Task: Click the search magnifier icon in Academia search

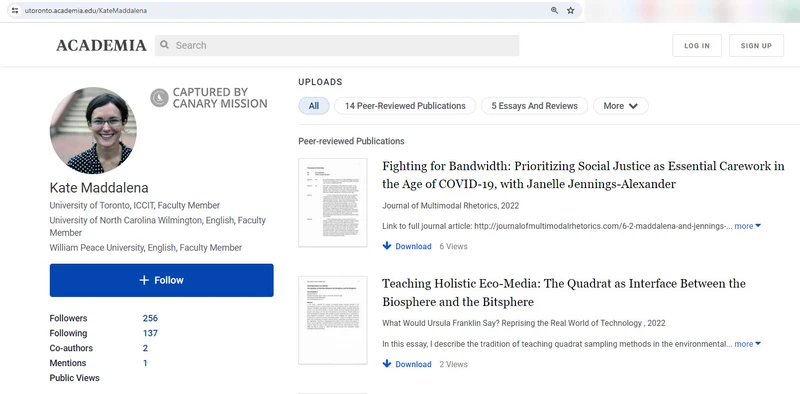Action: [x=164, y=45]
